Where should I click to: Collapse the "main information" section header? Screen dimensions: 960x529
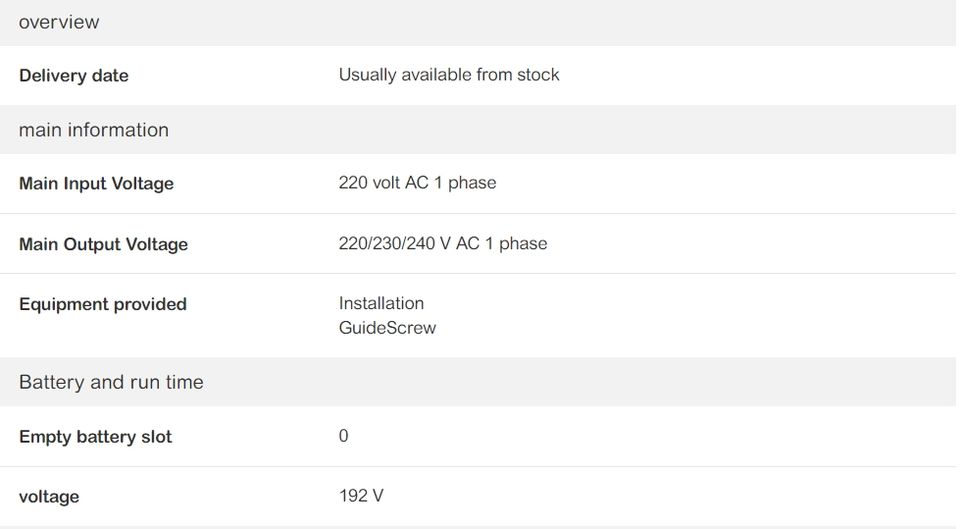click(x=93, y=130)
